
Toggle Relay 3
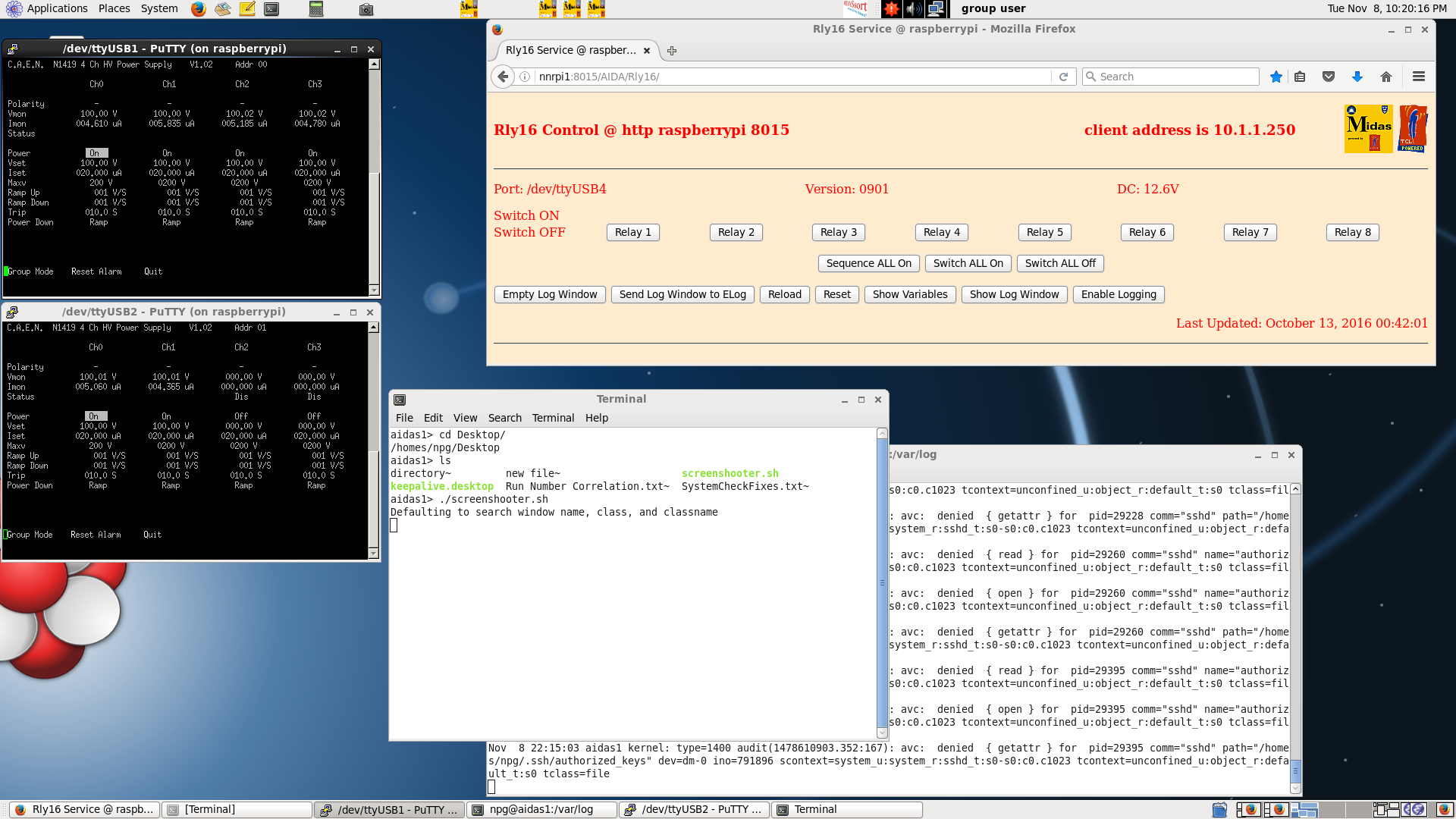[839, 232]
